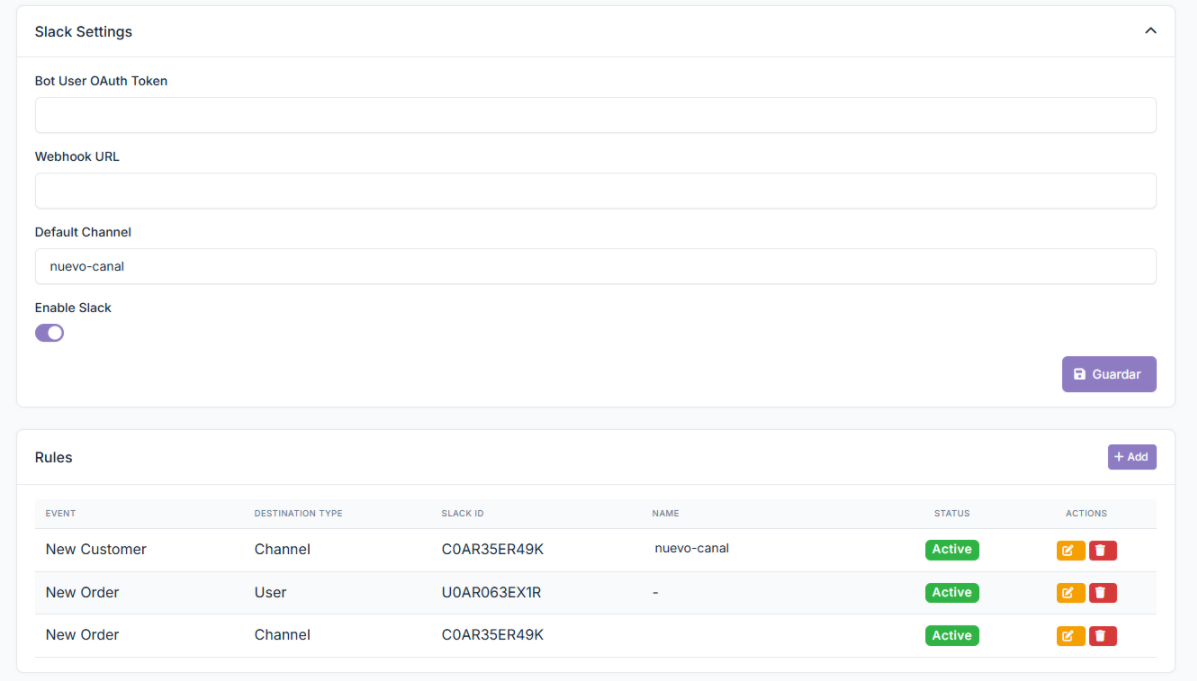Collapse the Slack Settings panel
The width and height of the screenshot is (1197, 681).
coord(1150,31)
